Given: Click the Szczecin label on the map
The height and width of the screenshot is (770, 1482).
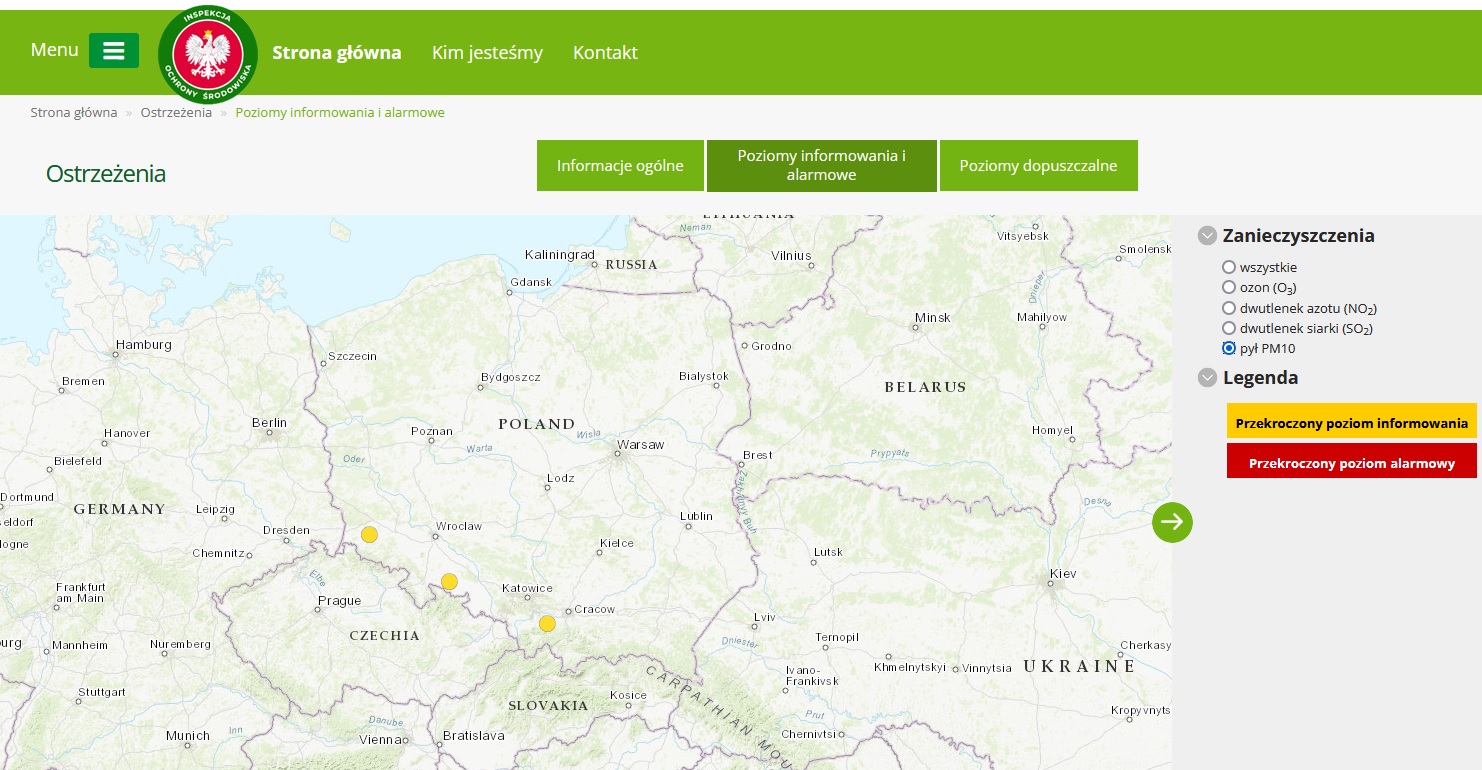Looking at the screenshot, I should (x=353, y=356).
